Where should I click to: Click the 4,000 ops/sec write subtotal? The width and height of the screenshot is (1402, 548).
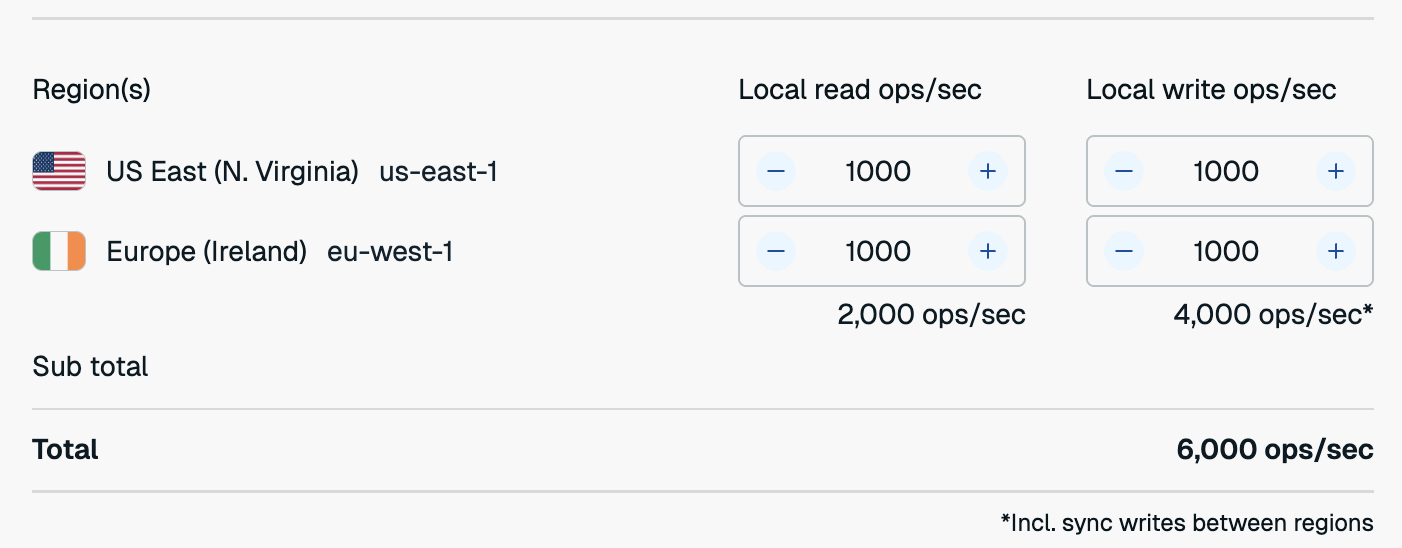1273,315
